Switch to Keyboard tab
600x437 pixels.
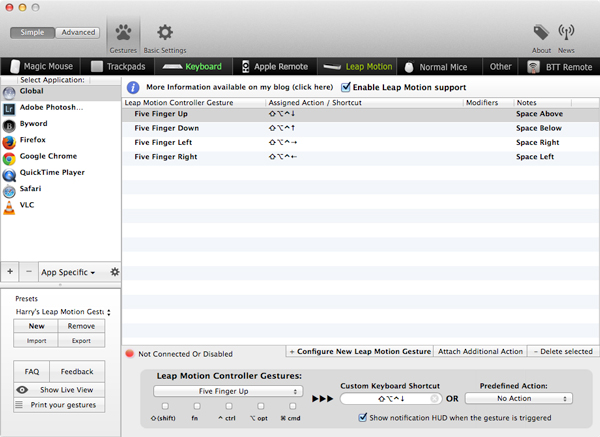193,66
